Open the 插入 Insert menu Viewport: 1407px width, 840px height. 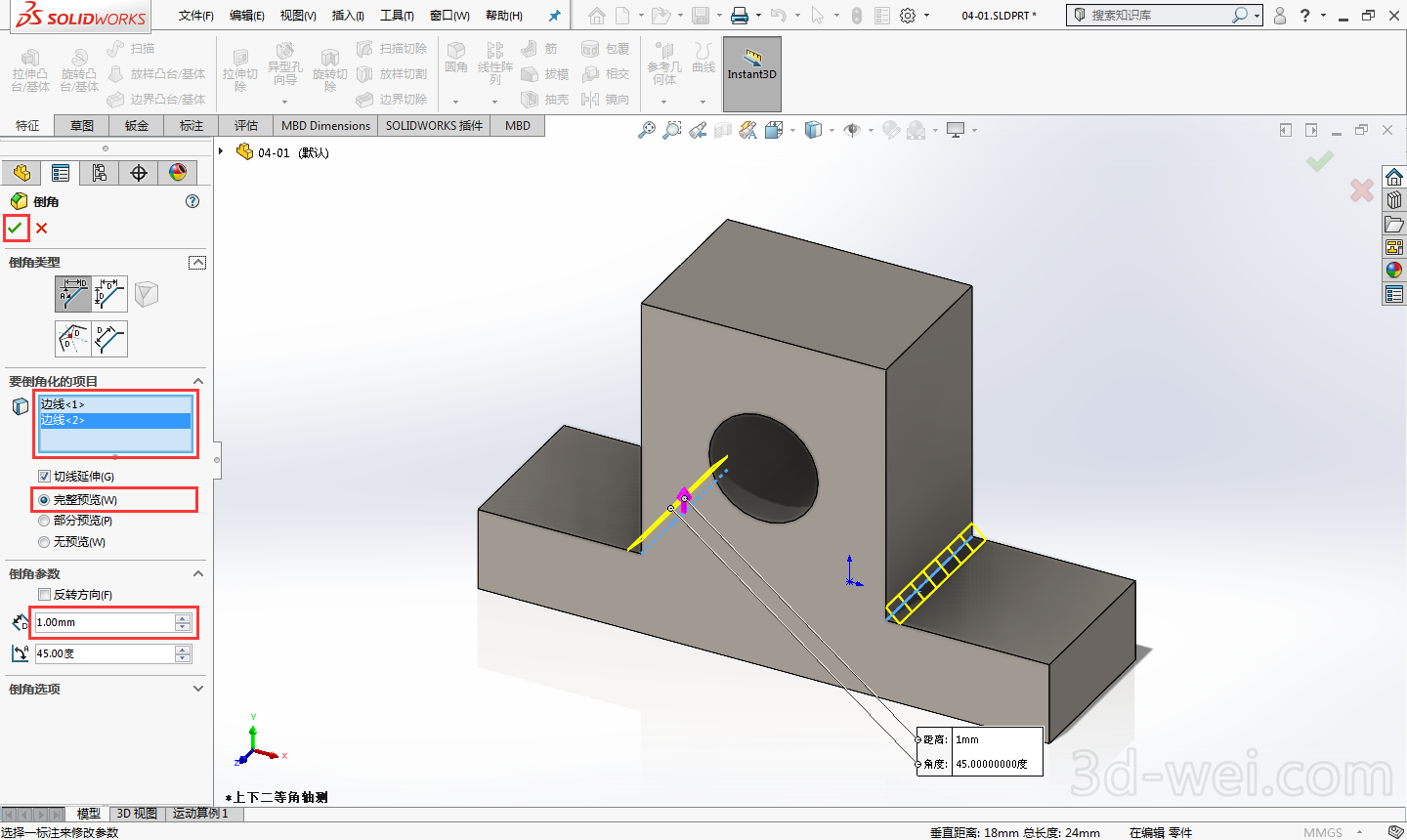(x=348, y=16)
